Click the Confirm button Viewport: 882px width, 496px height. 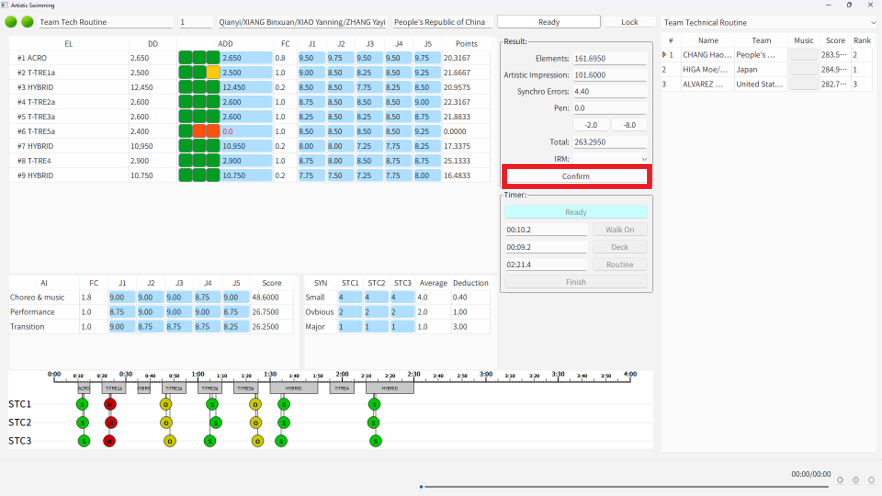[576, 176]
